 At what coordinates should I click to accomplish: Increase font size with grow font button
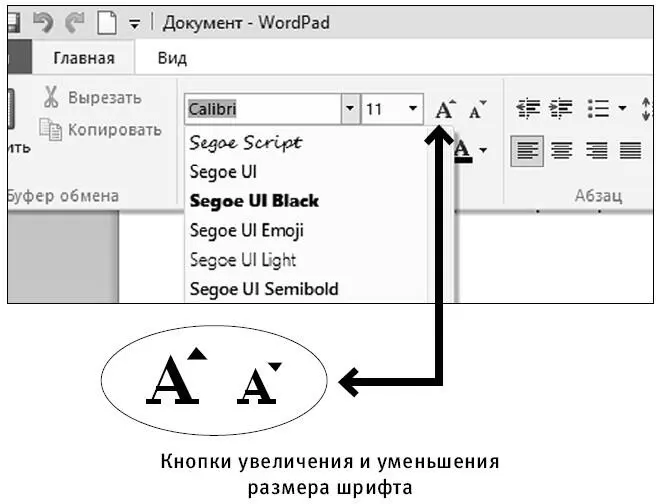445,109
